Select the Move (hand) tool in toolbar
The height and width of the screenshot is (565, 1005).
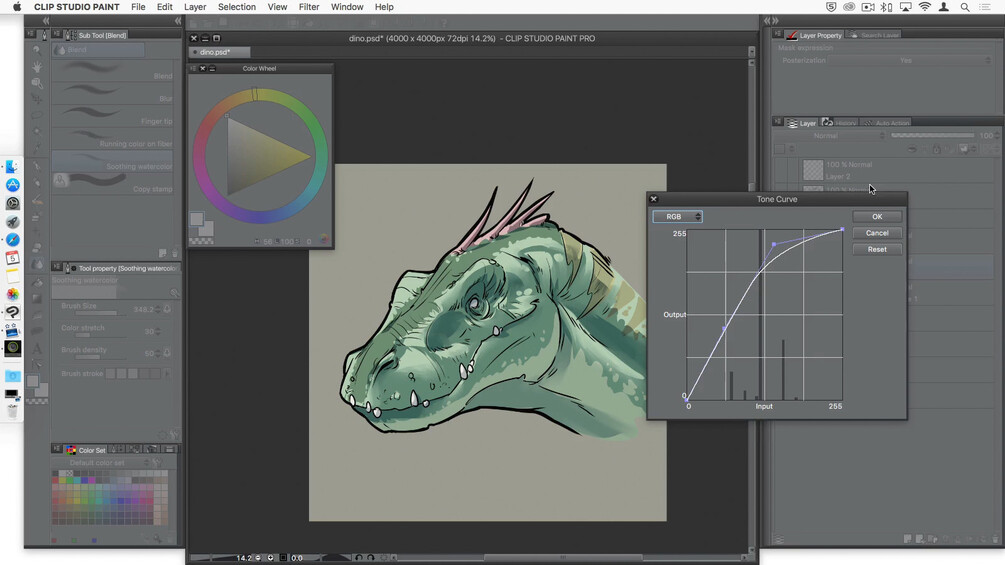[x=37, y=66]
